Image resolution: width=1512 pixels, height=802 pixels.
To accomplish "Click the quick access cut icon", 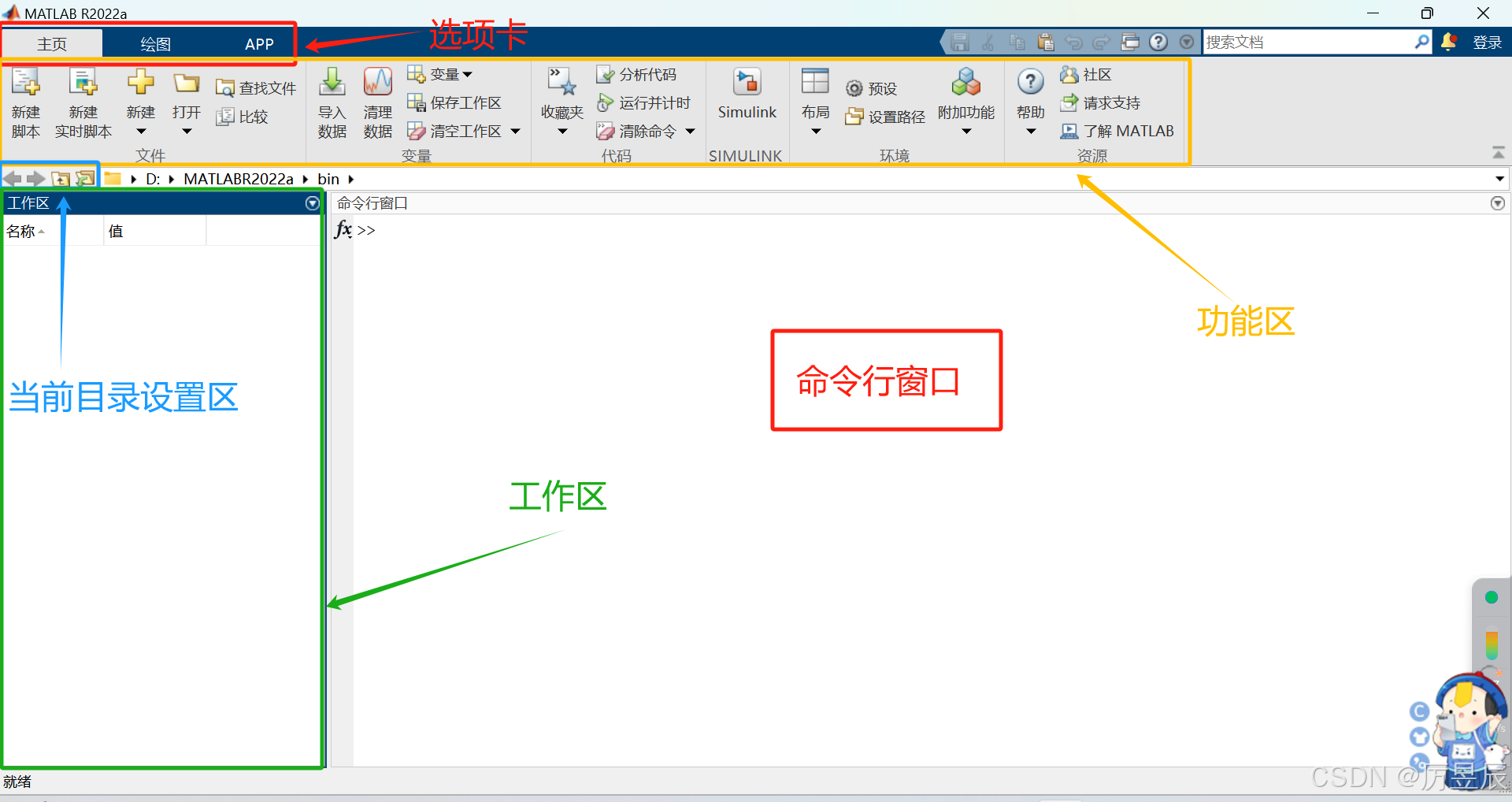I will click(x=988, y=42).
